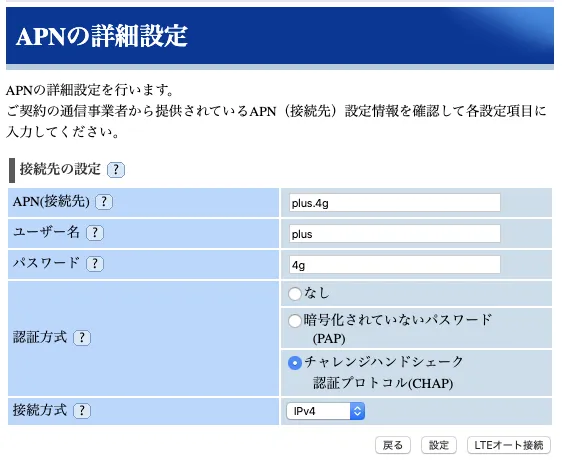Click the LTEオート接続 button
The image size is (562, 460).
pyautogui.click(x=509, y=445)
